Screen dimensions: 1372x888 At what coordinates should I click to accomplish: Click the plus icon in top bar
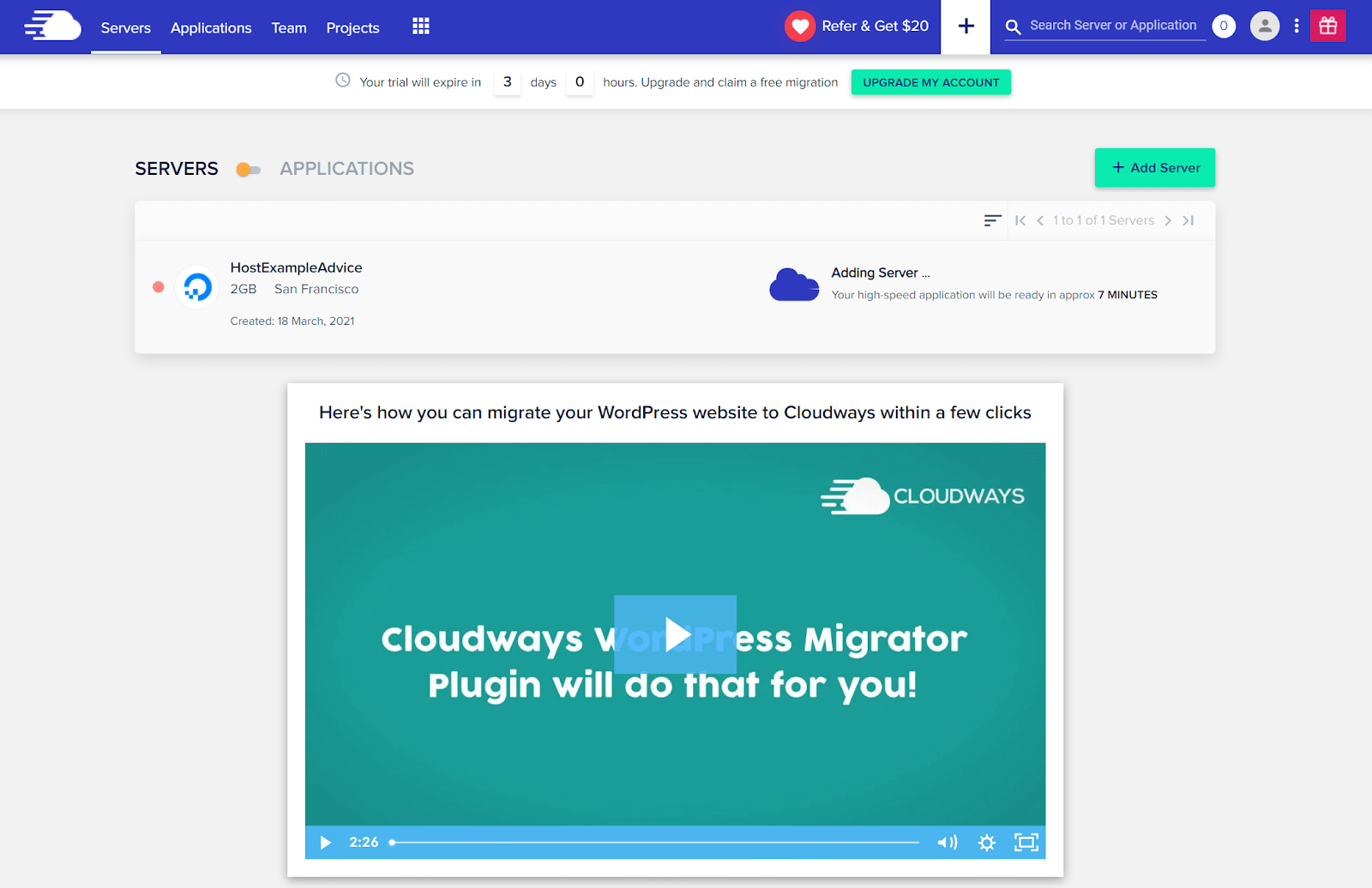[966, 27]
